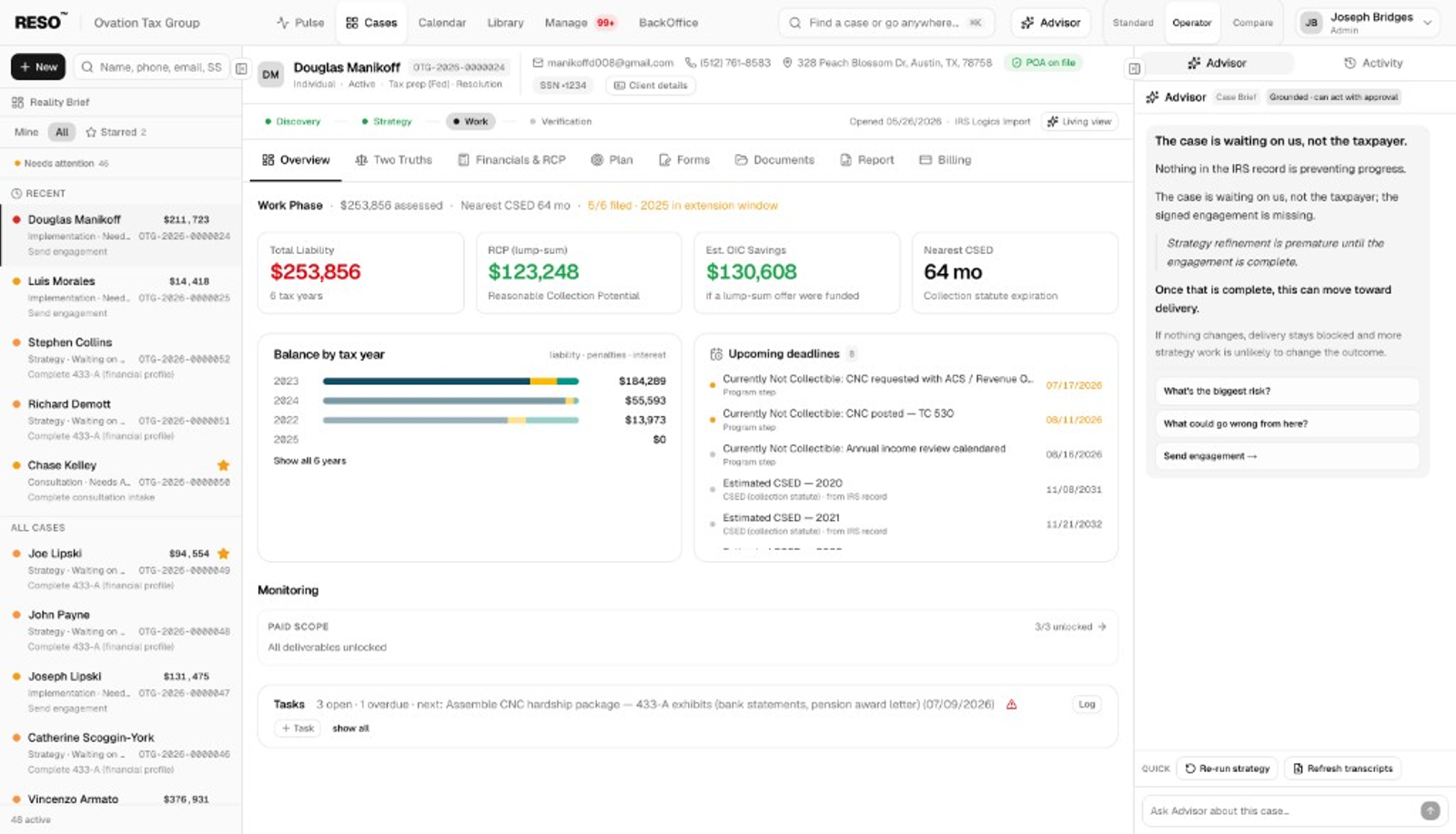Open the Billing tab
The height and width of the screenshot is (834, 1456).
click(x=945, y=159)
